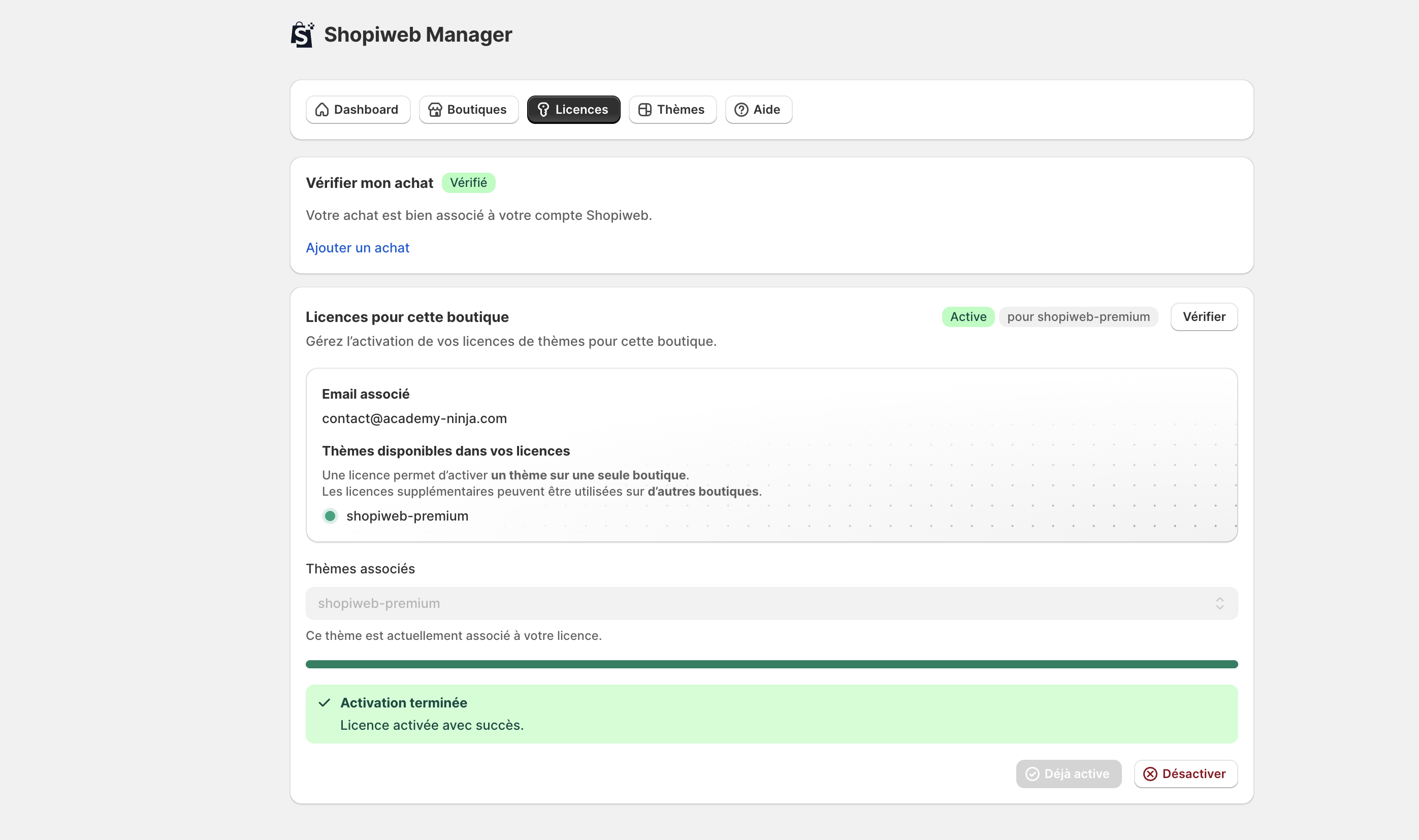
Task: Open the Thèmes tab
Action: (x=672, y=110)
